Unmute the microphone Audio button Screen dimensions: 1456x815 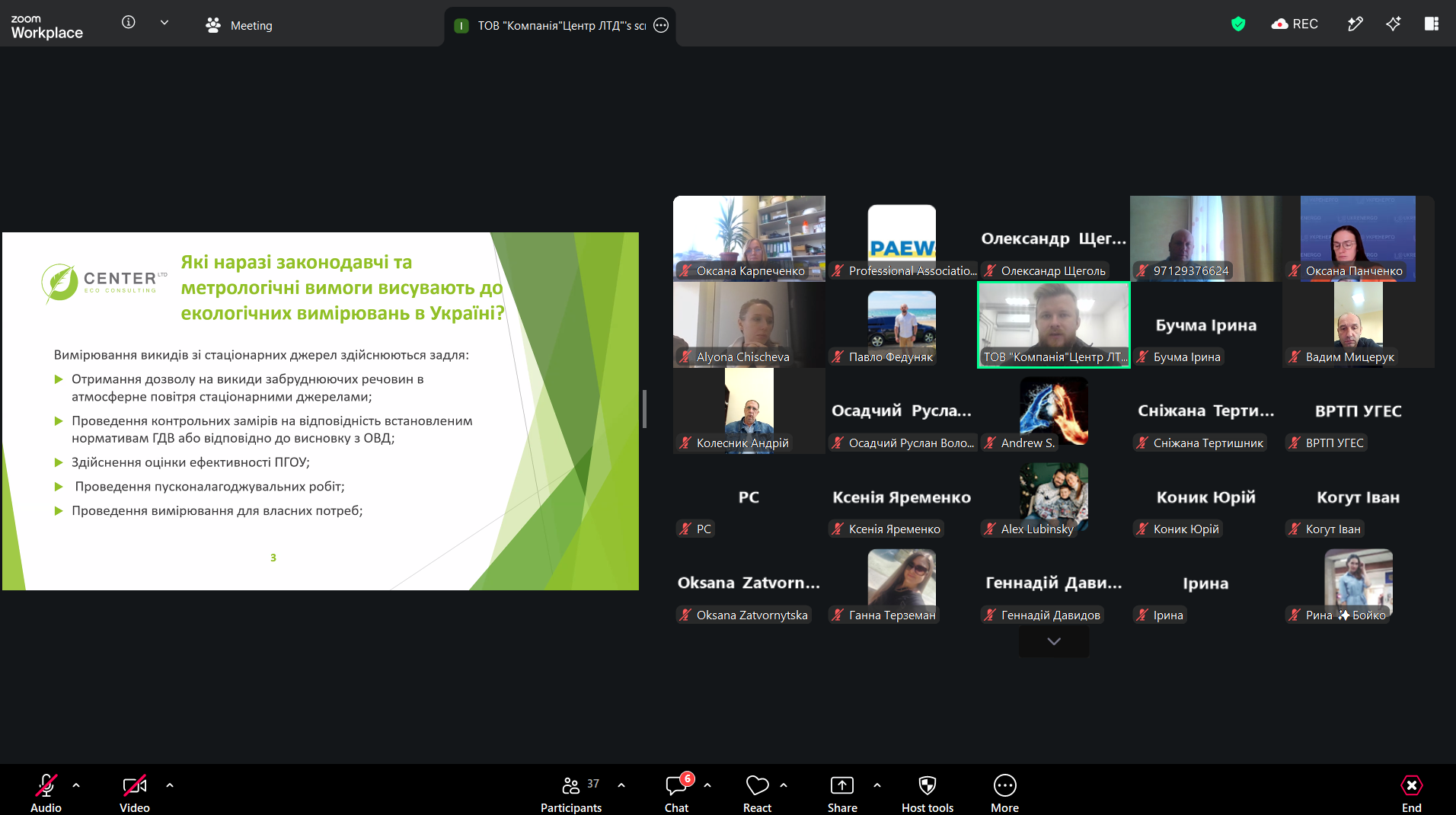[46, 792]
